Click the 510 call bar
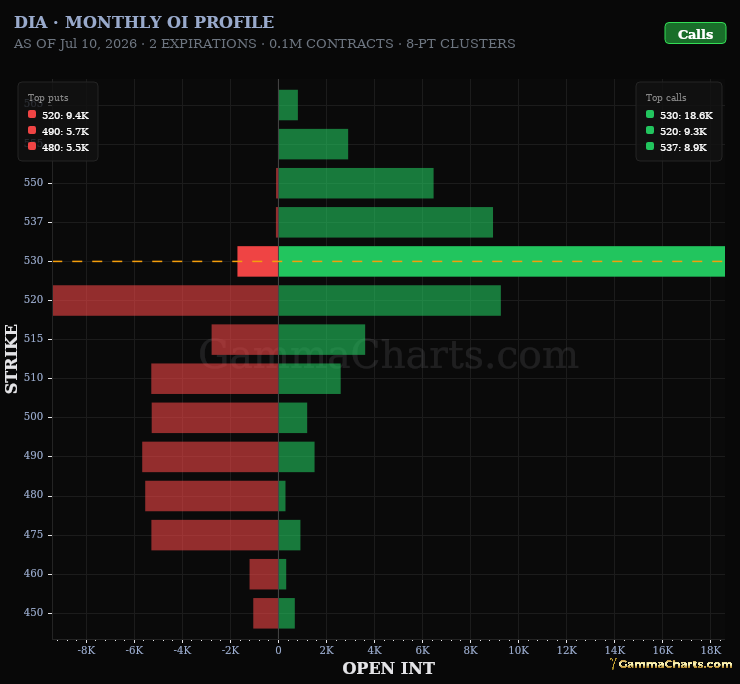 tap(310, 379)
